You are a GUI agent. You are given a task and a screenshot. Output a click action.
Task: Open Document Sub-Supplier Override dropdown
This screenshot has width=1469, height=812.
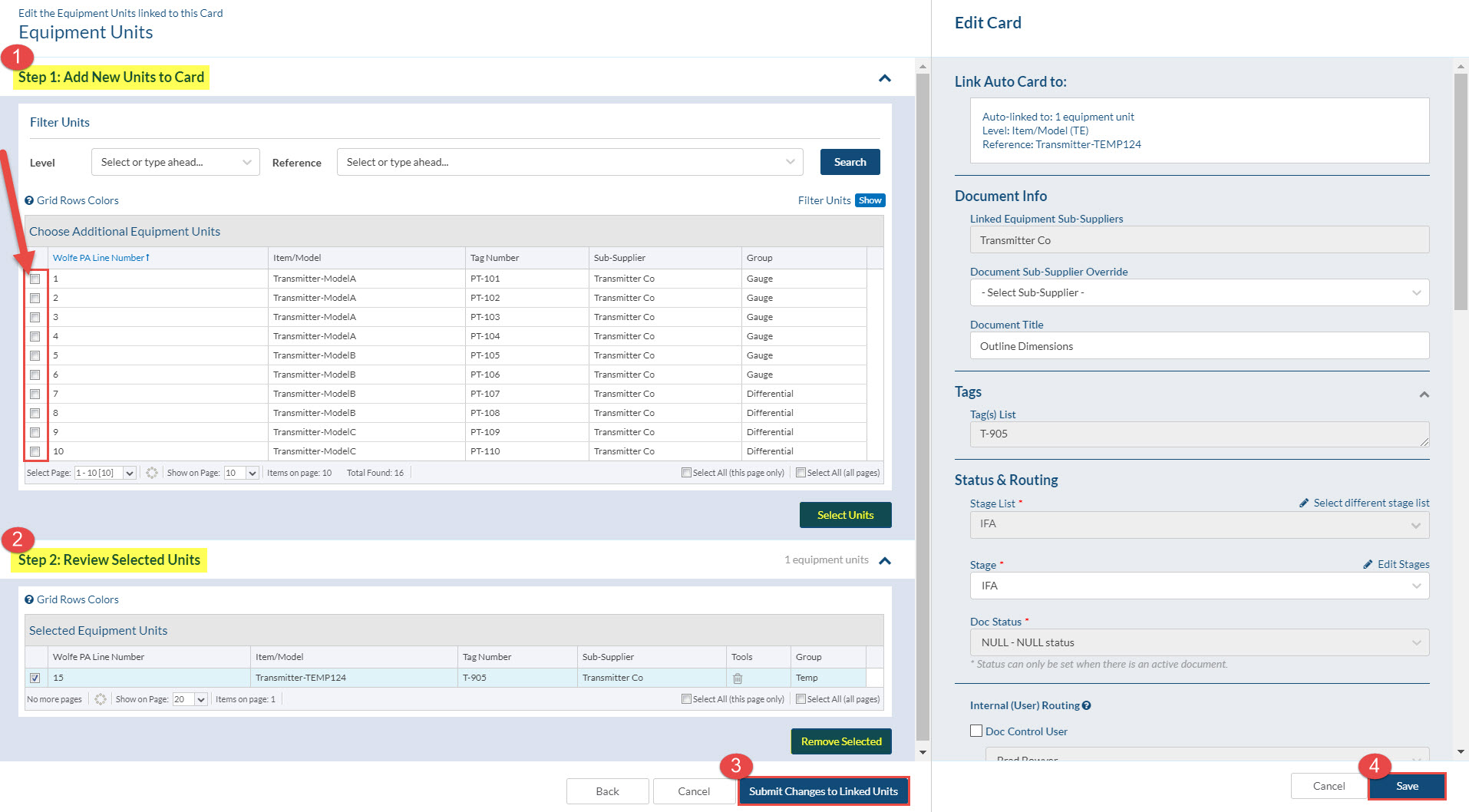1199,292
